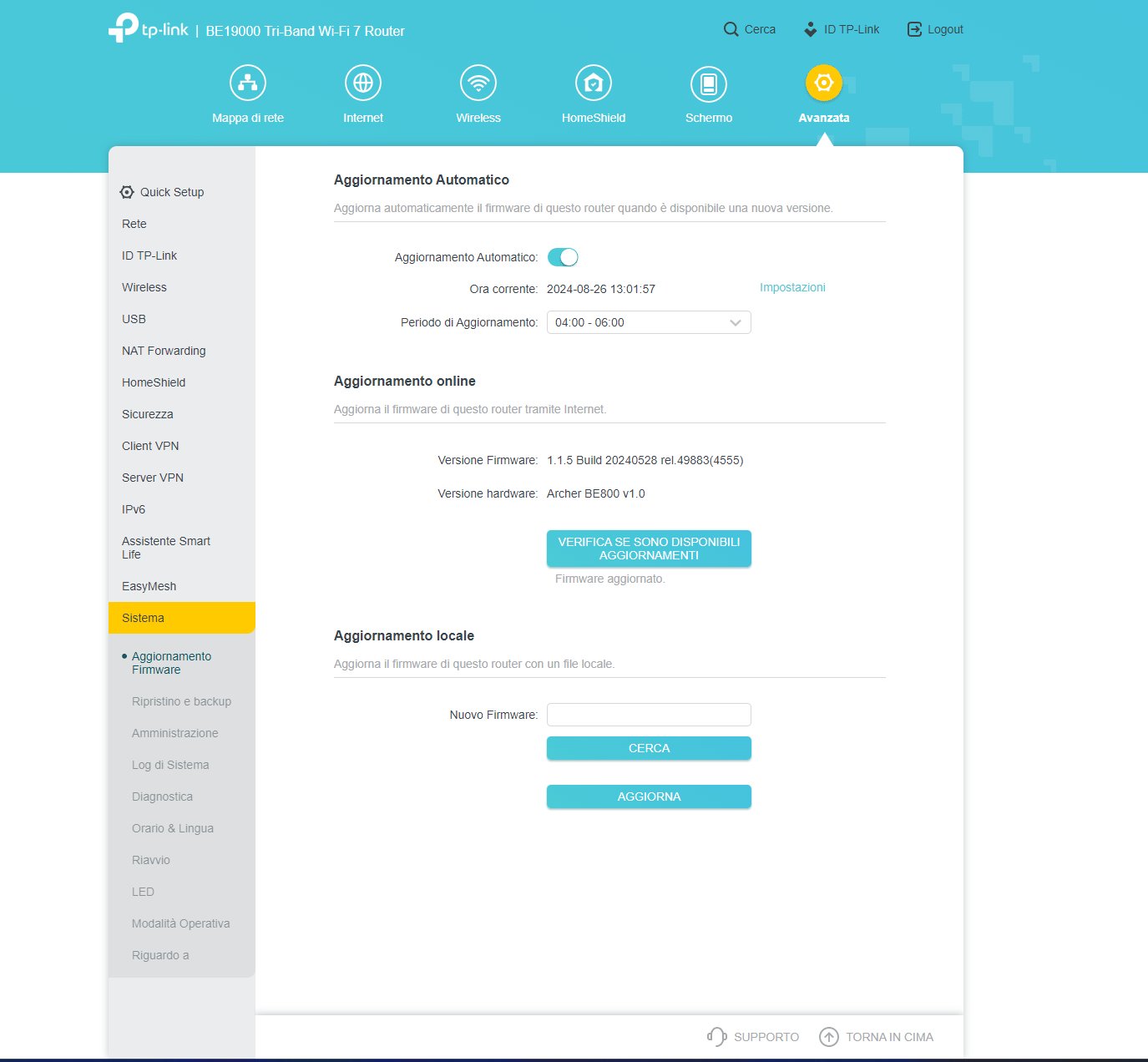Click the Logout text
1148x1062 pixels.
(945, 29)
